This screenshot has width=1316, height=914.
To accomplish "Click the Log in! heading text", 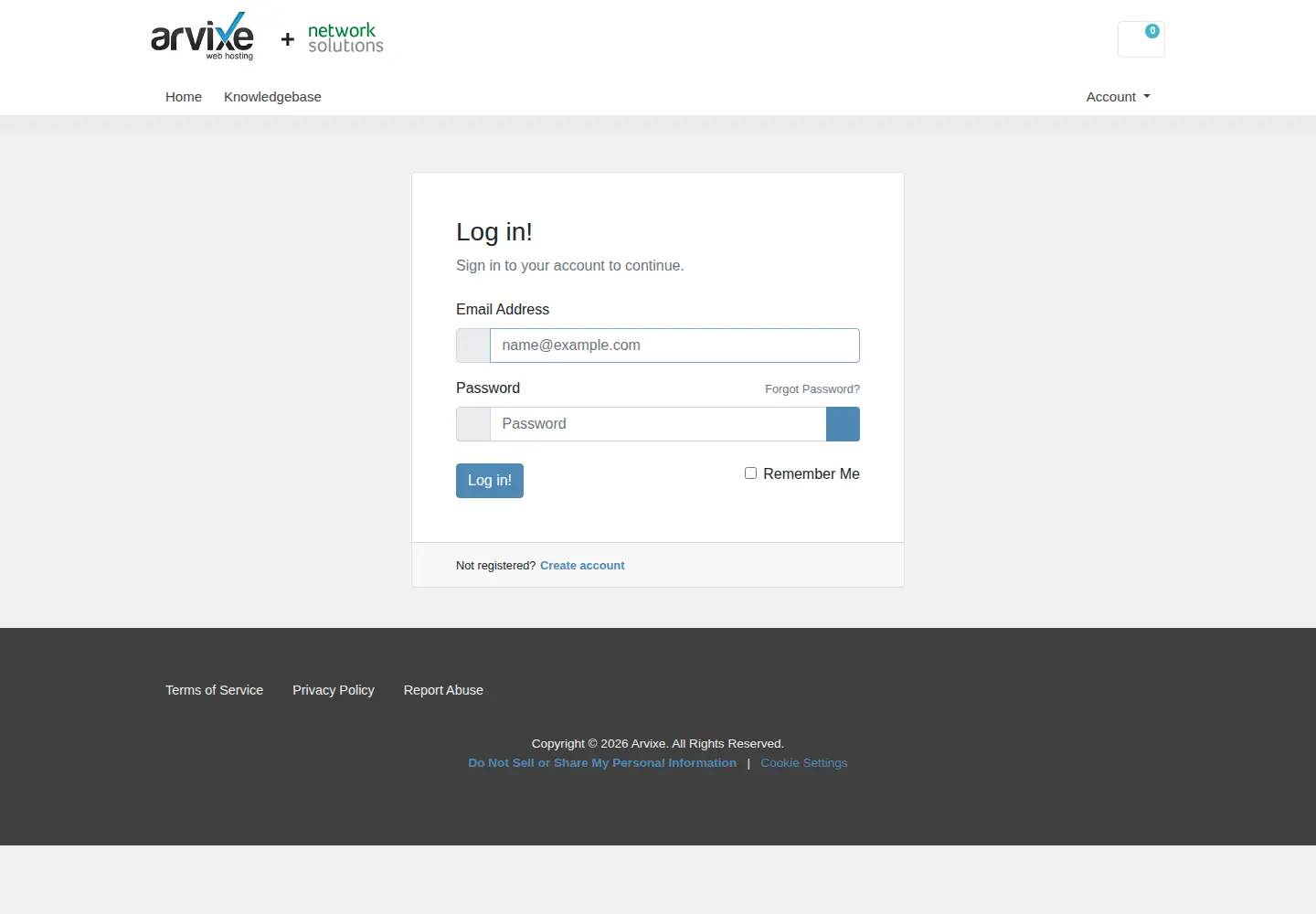I will point(494,232).
